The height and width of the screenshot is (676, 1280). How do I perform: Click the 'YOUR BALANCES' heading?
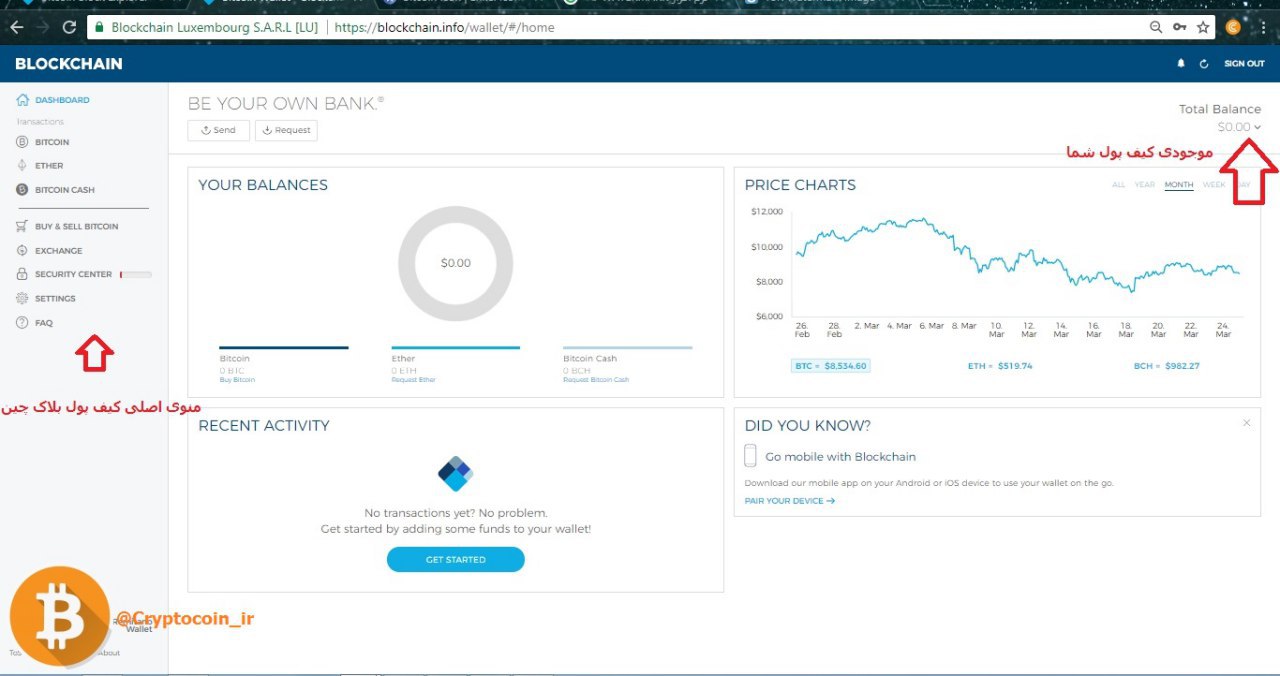pos(263,185)
